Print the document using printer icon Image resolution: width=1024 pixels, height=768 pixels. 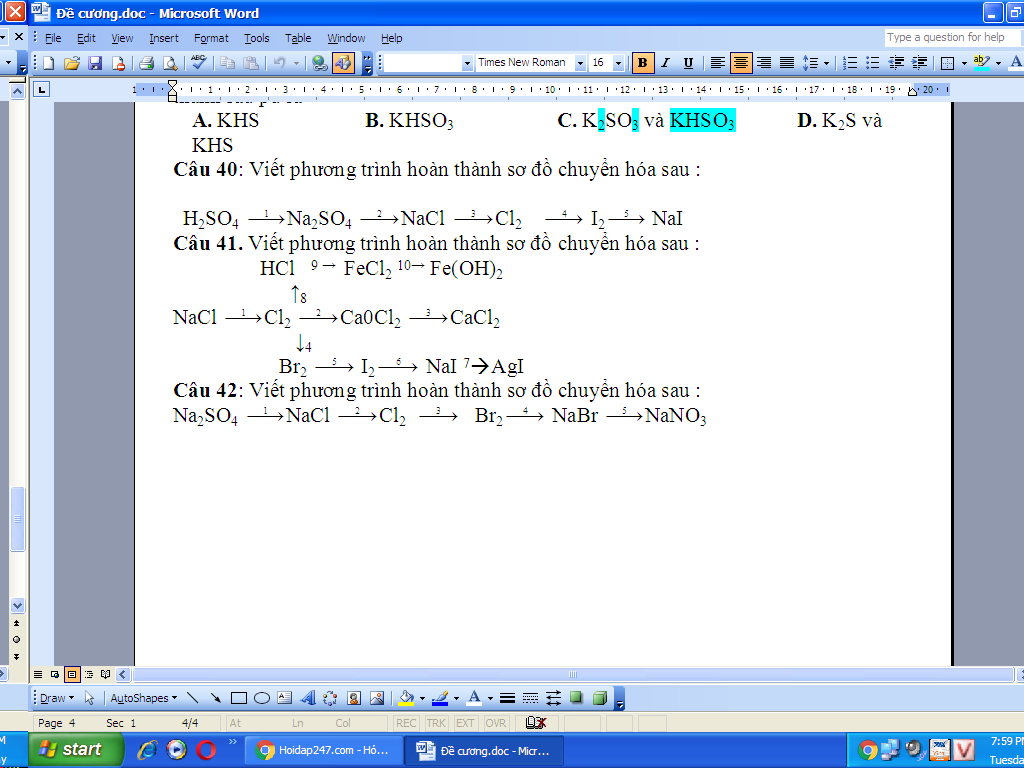(146, 63)
